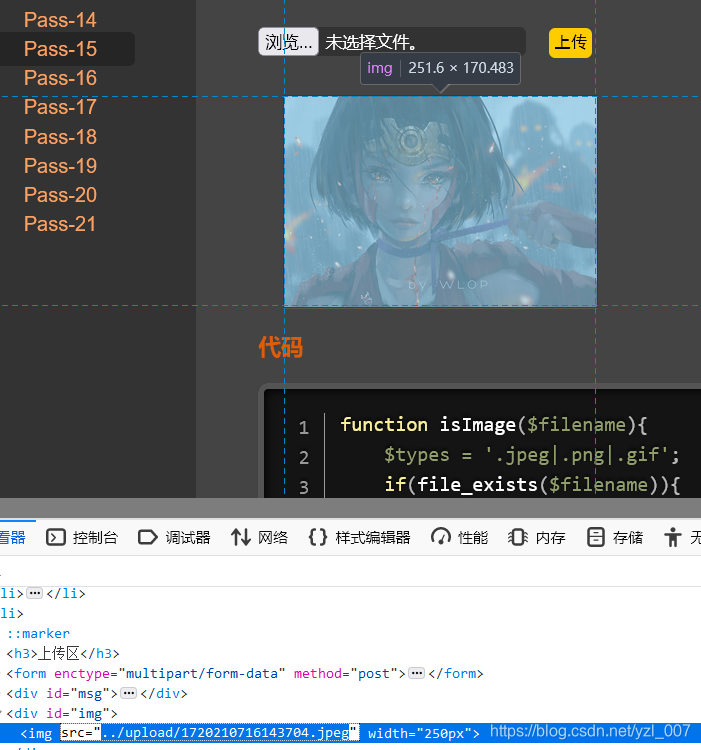Click the 样式编辑器 braces icon

(318, 537)
